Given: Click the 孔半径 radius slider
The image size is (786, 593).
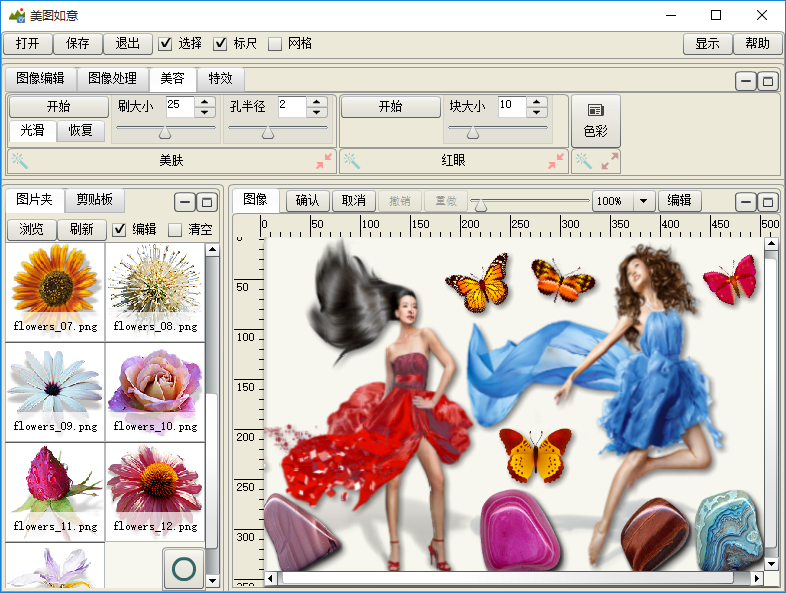Looking at the screenshot, I should (278, 130).
